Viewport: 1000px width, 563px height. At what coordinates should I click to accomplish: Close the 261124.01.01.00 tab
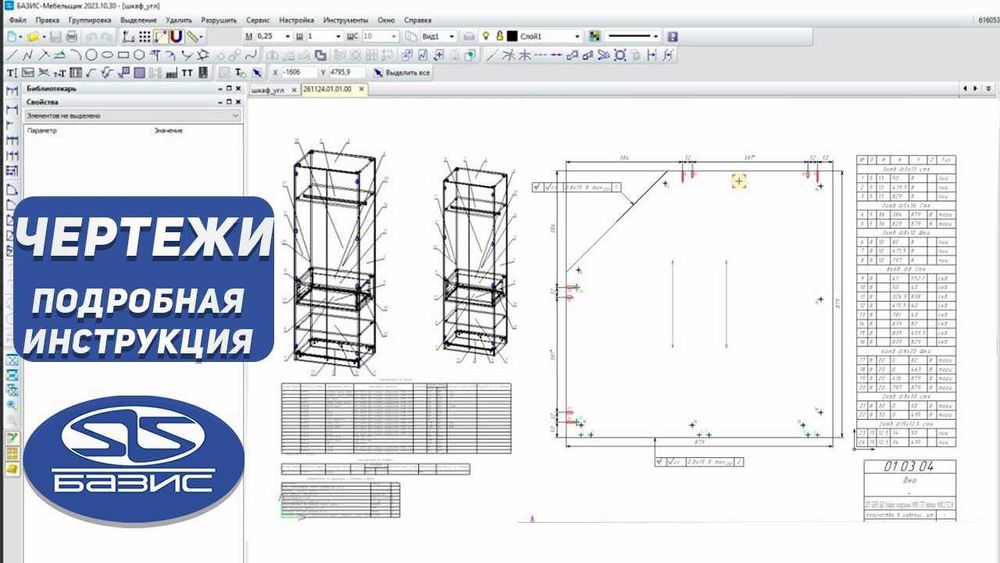361,89
